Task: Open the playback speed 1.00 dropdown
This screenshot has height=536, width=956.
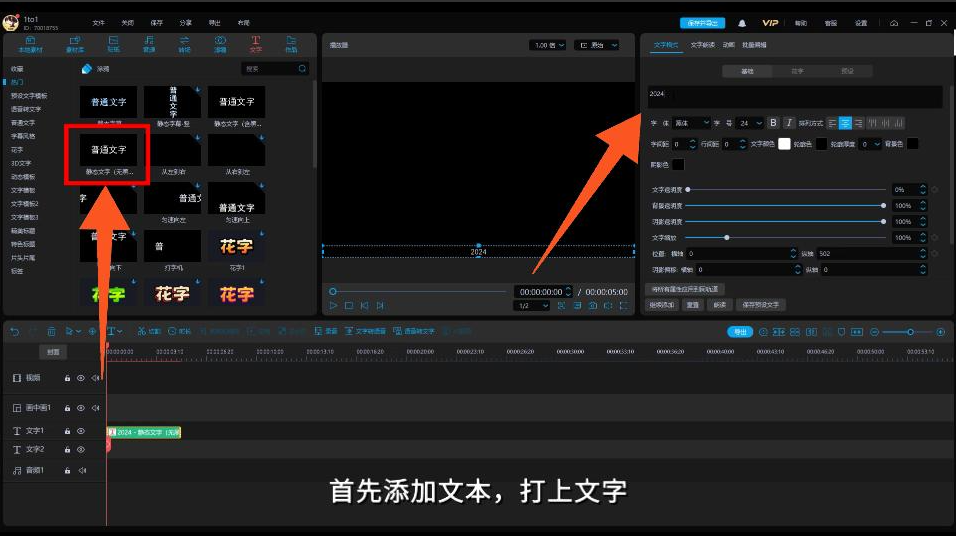Action: [548, 45]
